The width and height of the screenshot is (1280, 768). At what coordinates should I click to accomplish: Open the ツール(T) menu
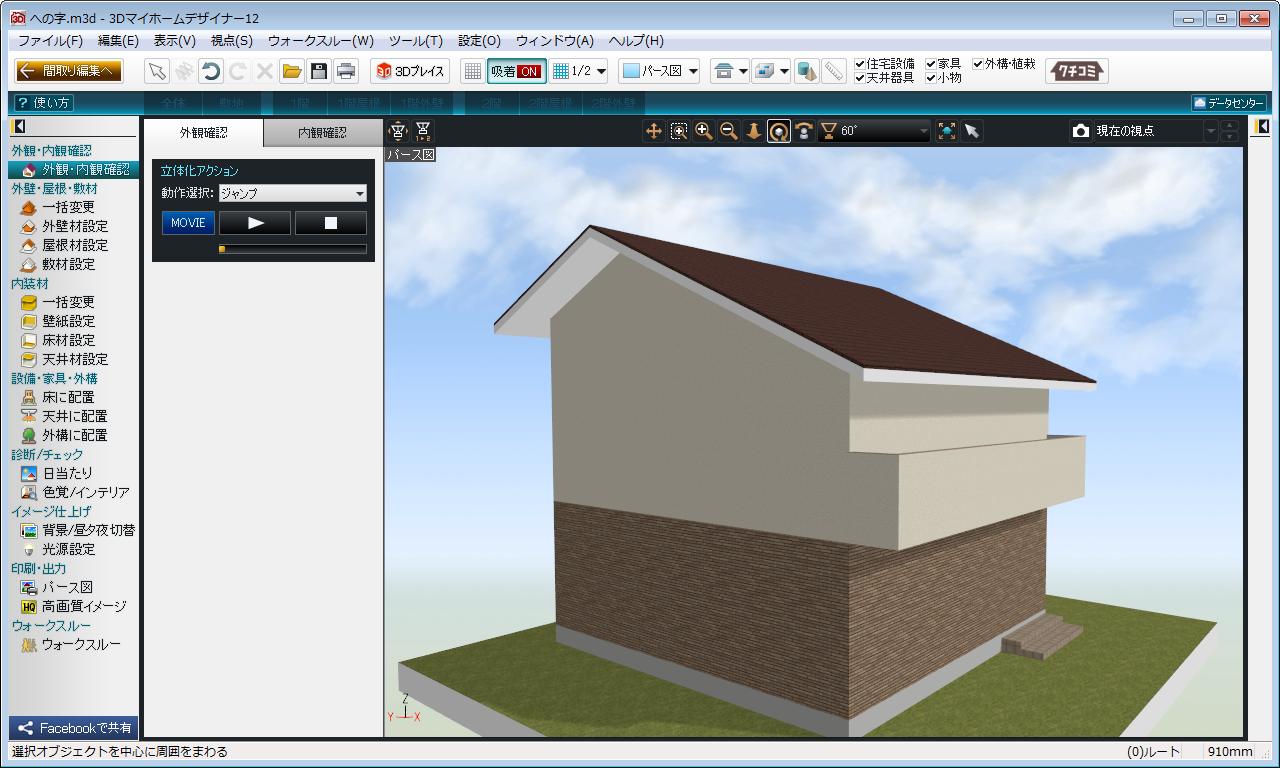point(415,41)
